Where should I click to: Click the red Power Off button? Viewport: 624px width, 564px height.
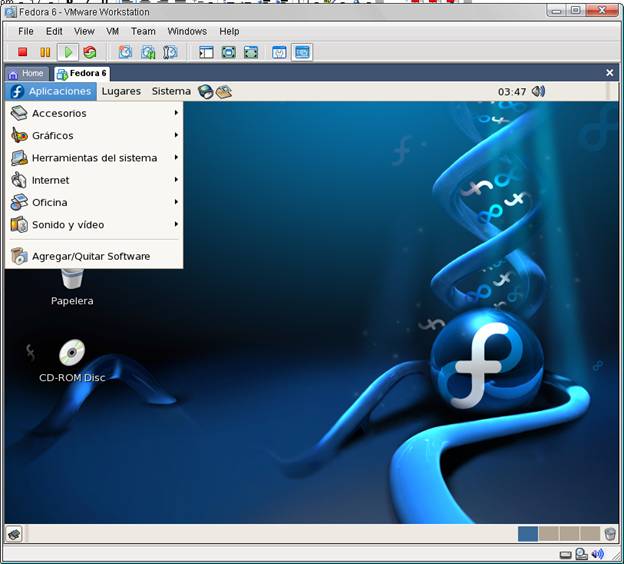23,52
